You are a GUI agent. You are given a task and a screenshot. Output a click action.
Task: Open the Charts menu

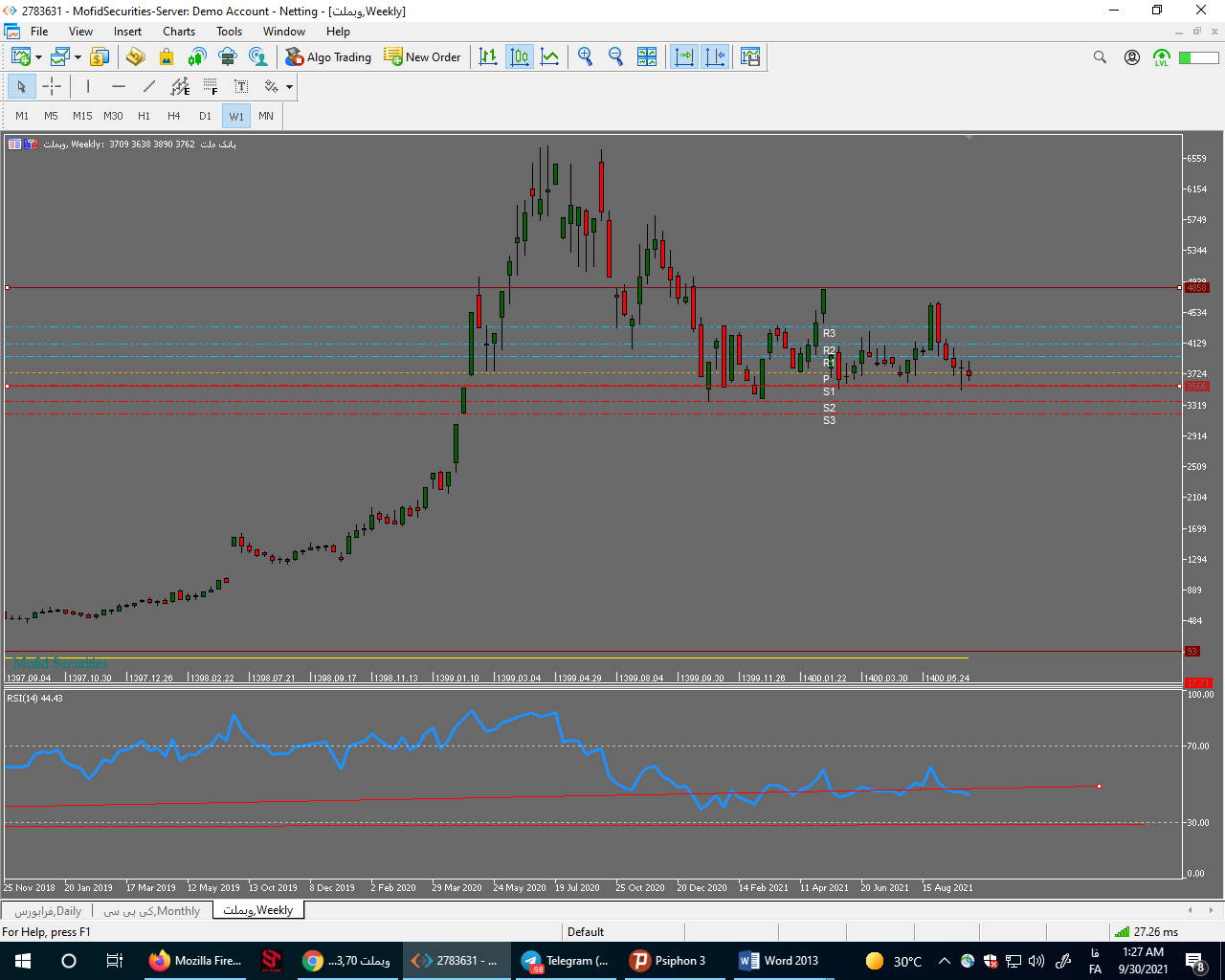pyautogui.click(x=179, y=32)
